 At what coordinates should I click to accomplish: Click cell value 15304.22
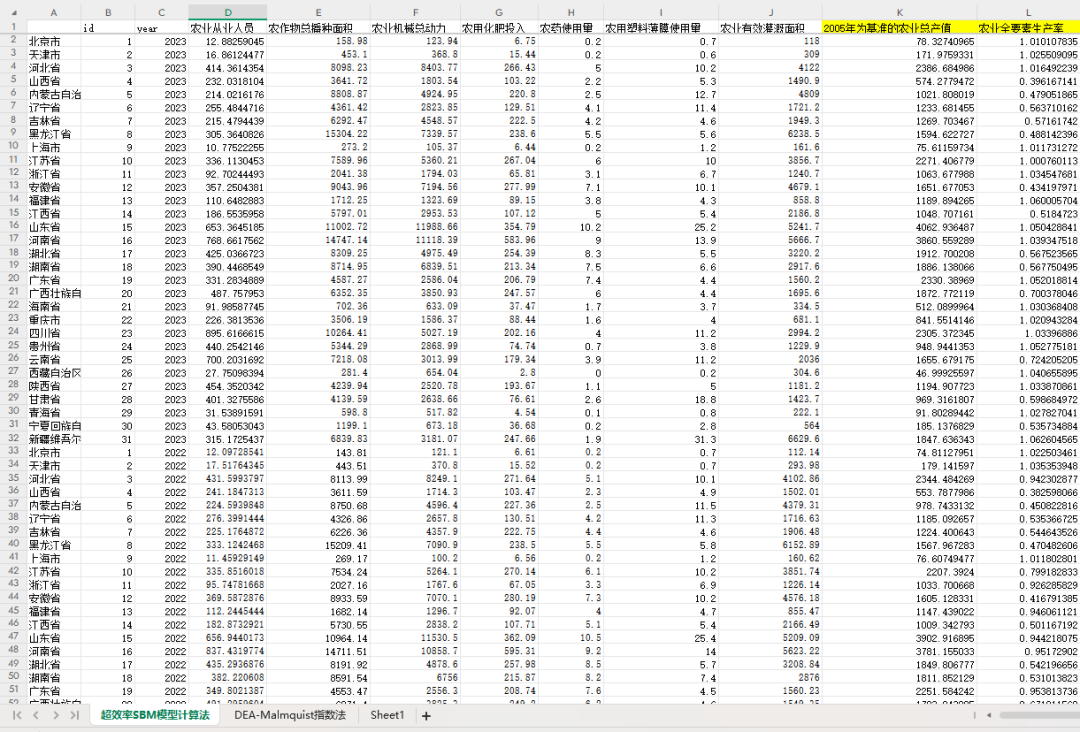318,134
